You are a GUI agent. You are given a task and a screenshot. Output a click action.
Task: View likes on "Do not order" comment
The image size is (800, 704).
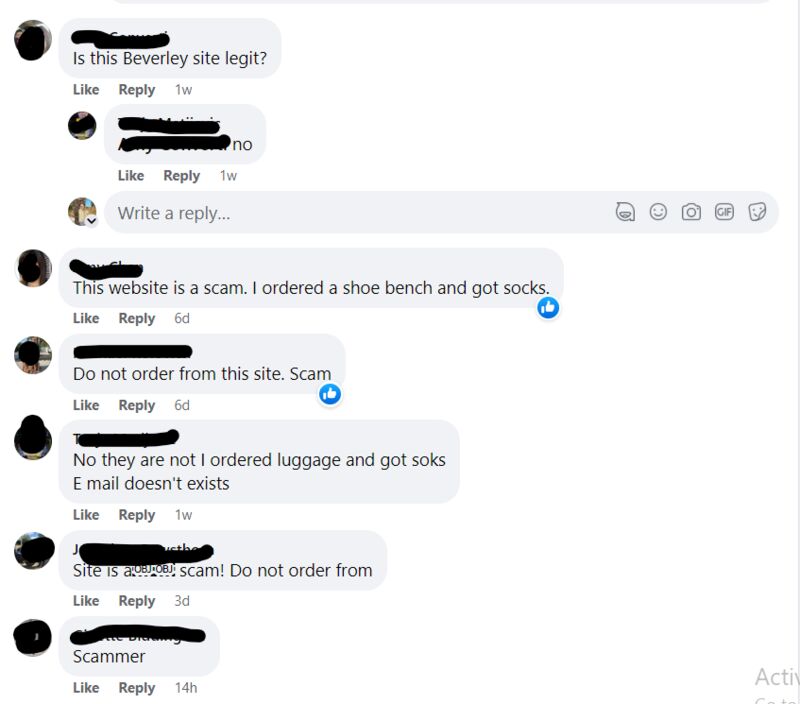coord(330,394)
